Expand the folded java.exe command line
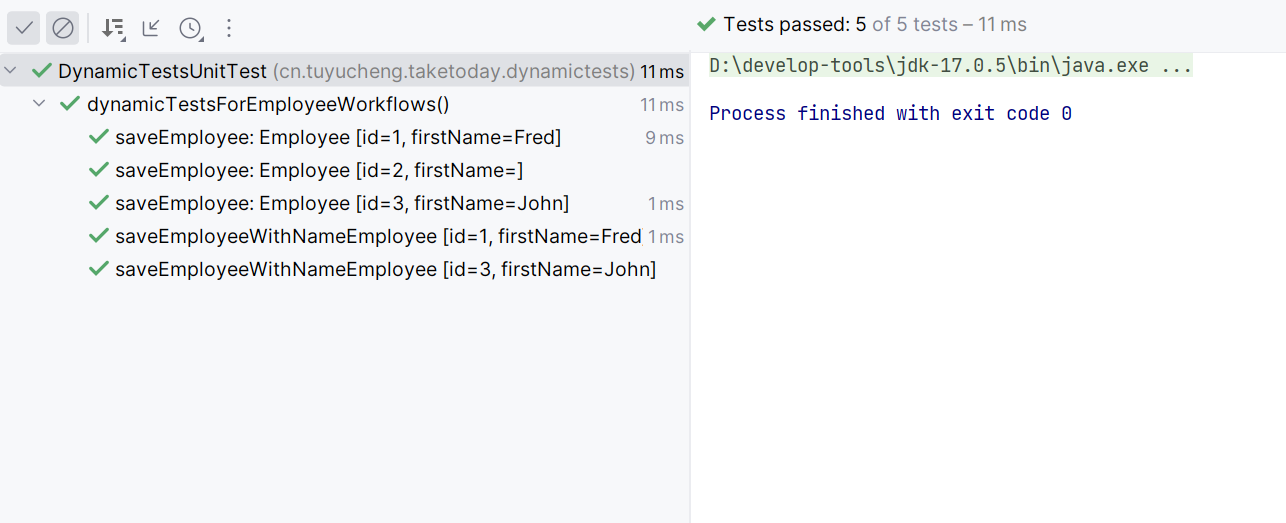The width and height of the screenshot is (1286, 523). [x=1176, y=67]
